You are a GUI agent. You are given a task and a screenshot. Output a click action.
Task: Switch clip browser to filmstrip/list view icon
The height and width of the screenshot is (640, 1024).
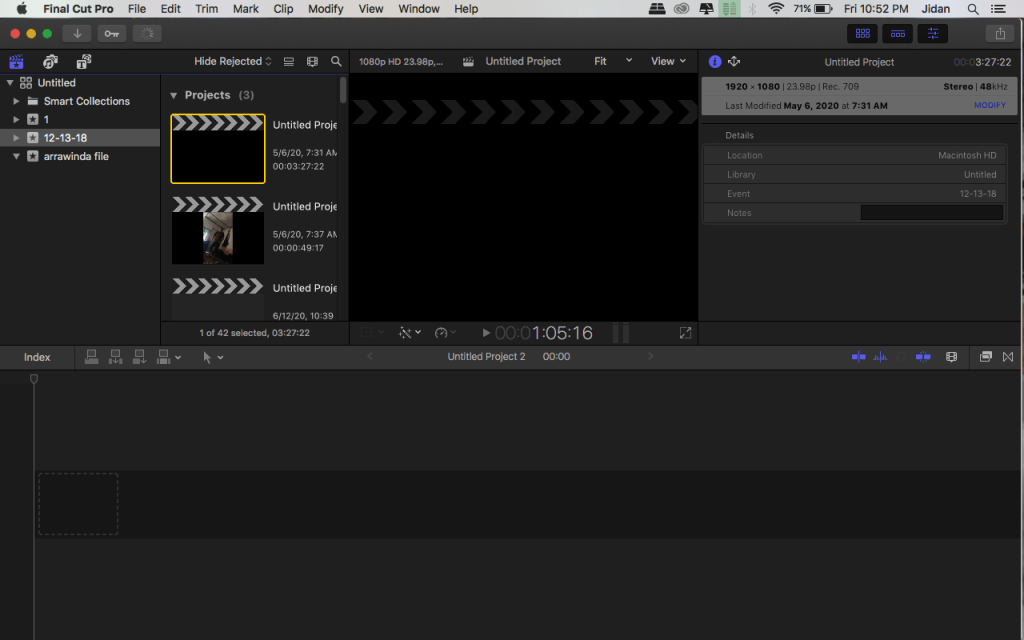coord(289,61)
